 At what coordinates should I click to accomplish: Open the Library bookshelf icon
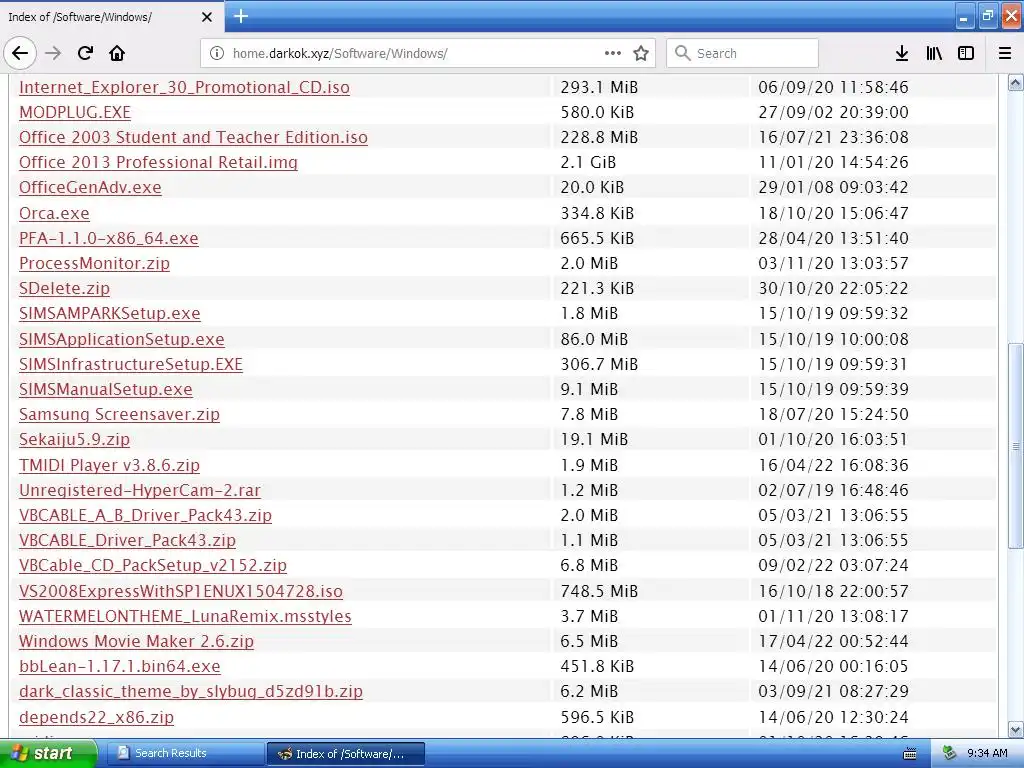click(x=934, y=54)
